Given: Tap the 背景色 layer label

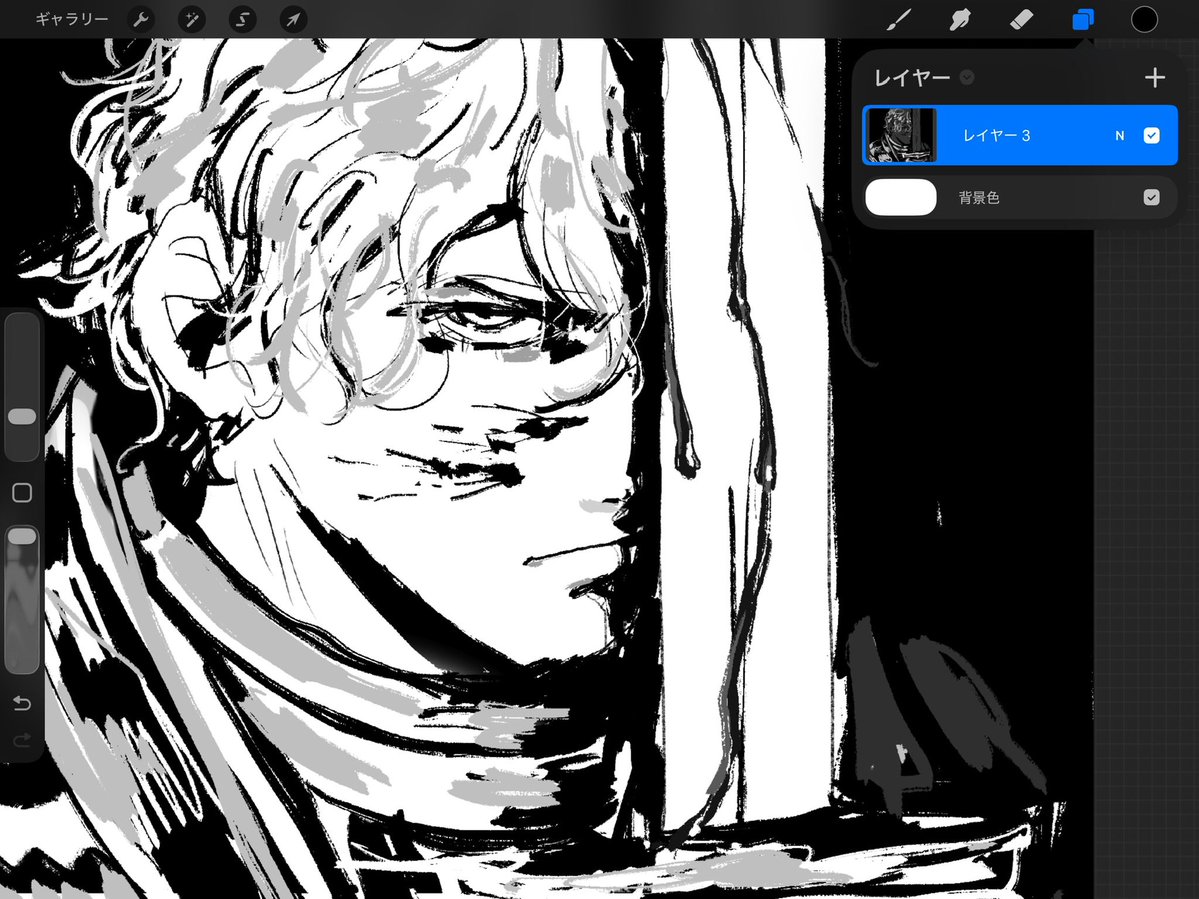Looking at the screenshot, I should click(x=979, y=197).
